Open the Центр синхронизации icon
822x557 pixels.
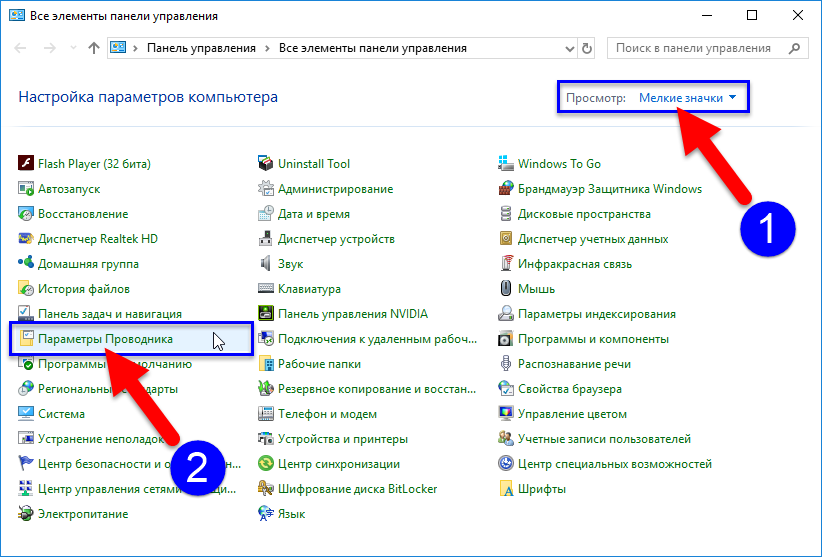pyautogui.click(x=266, y=464)
